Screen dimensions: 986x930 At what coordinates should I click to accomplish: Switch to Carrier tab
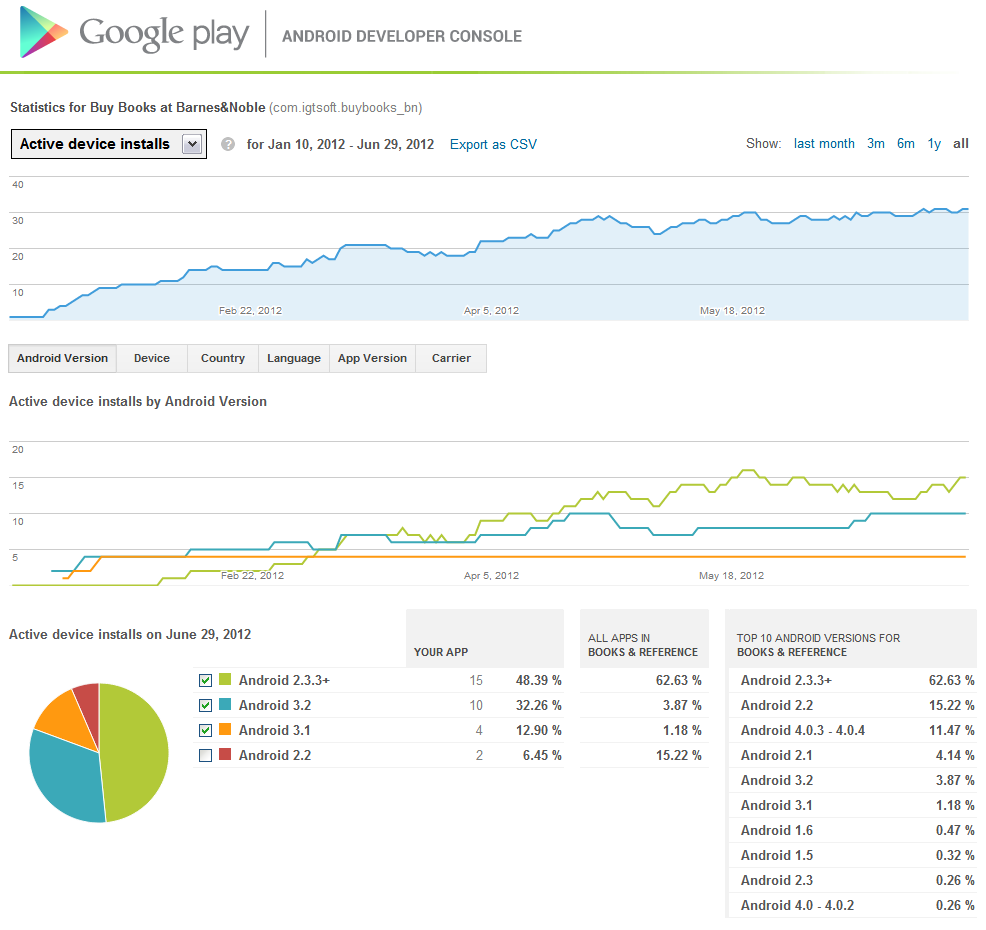click(x=451, y=358)
